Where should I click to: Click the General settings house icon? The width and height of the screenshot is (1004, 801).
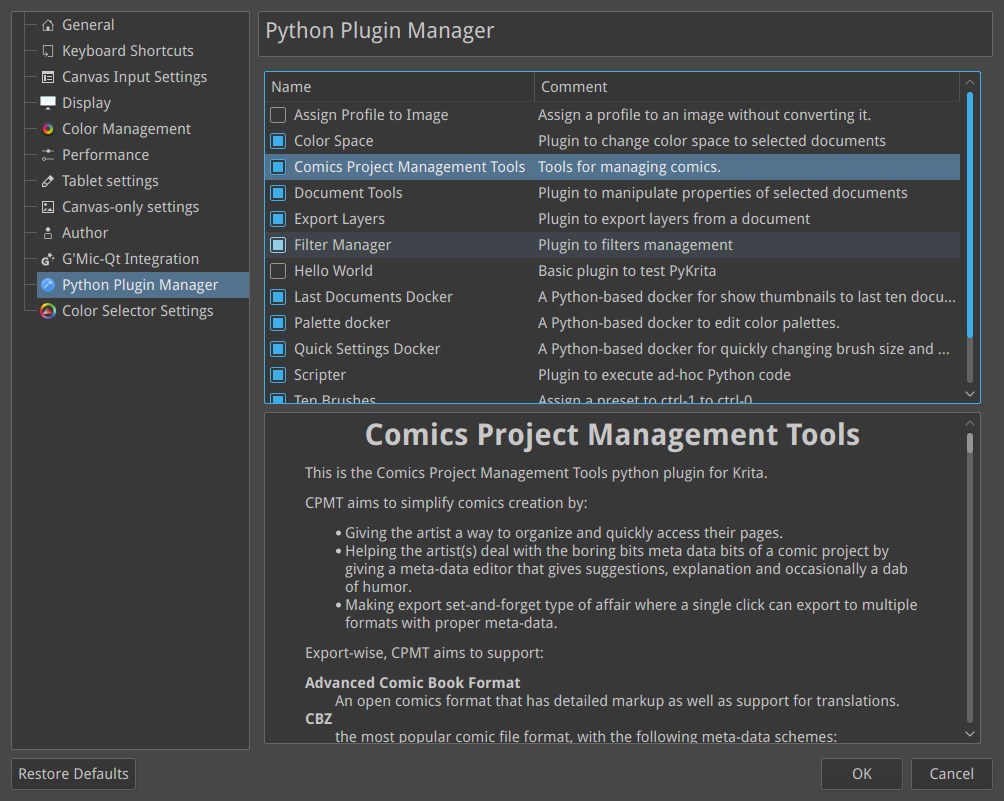[x=48, y=25]
